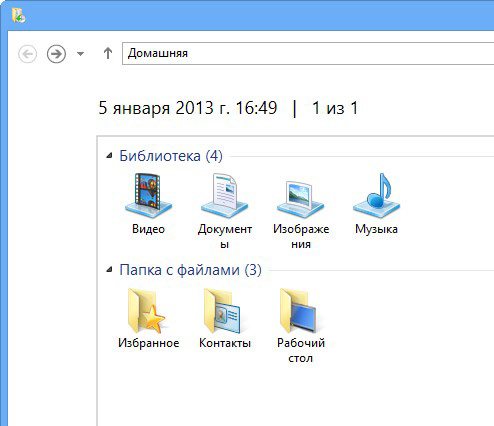Go forward with the right arrow button
Screen dimensions: 494x426
pyautogui.click(x=56, y=54)
